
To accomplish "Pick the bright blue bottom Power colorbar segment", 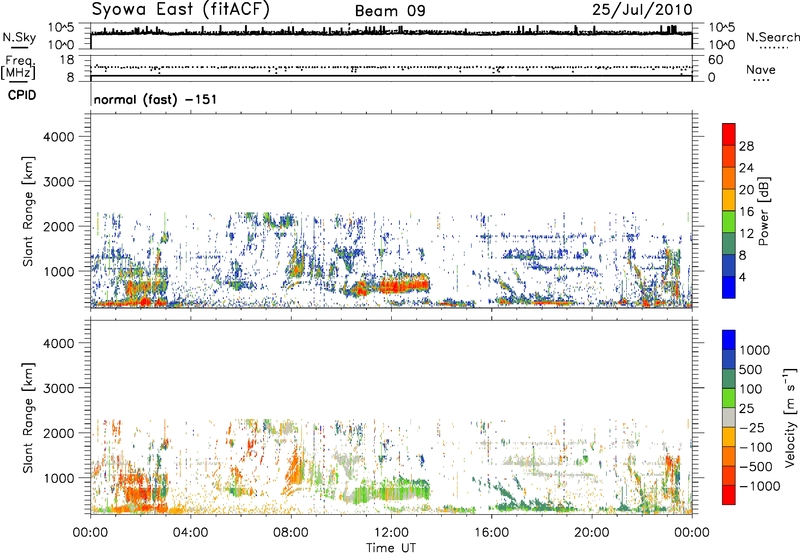I will (729, 288).
